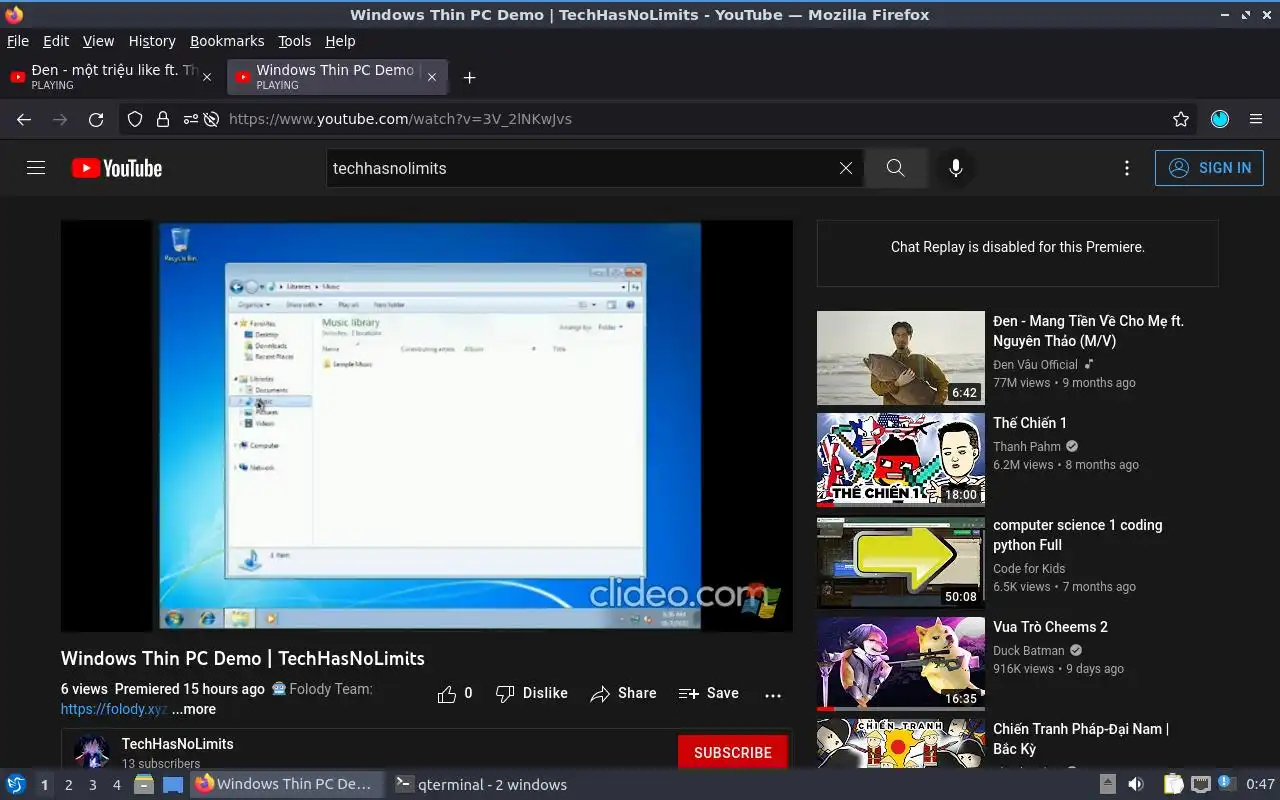Open clipboard manager tray icon
1280x800 pixels.
tap(1174, 784)
